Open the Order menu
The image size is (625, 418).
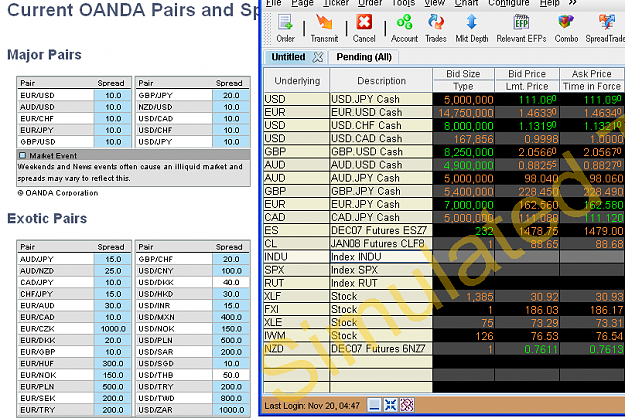click(370, 3)
